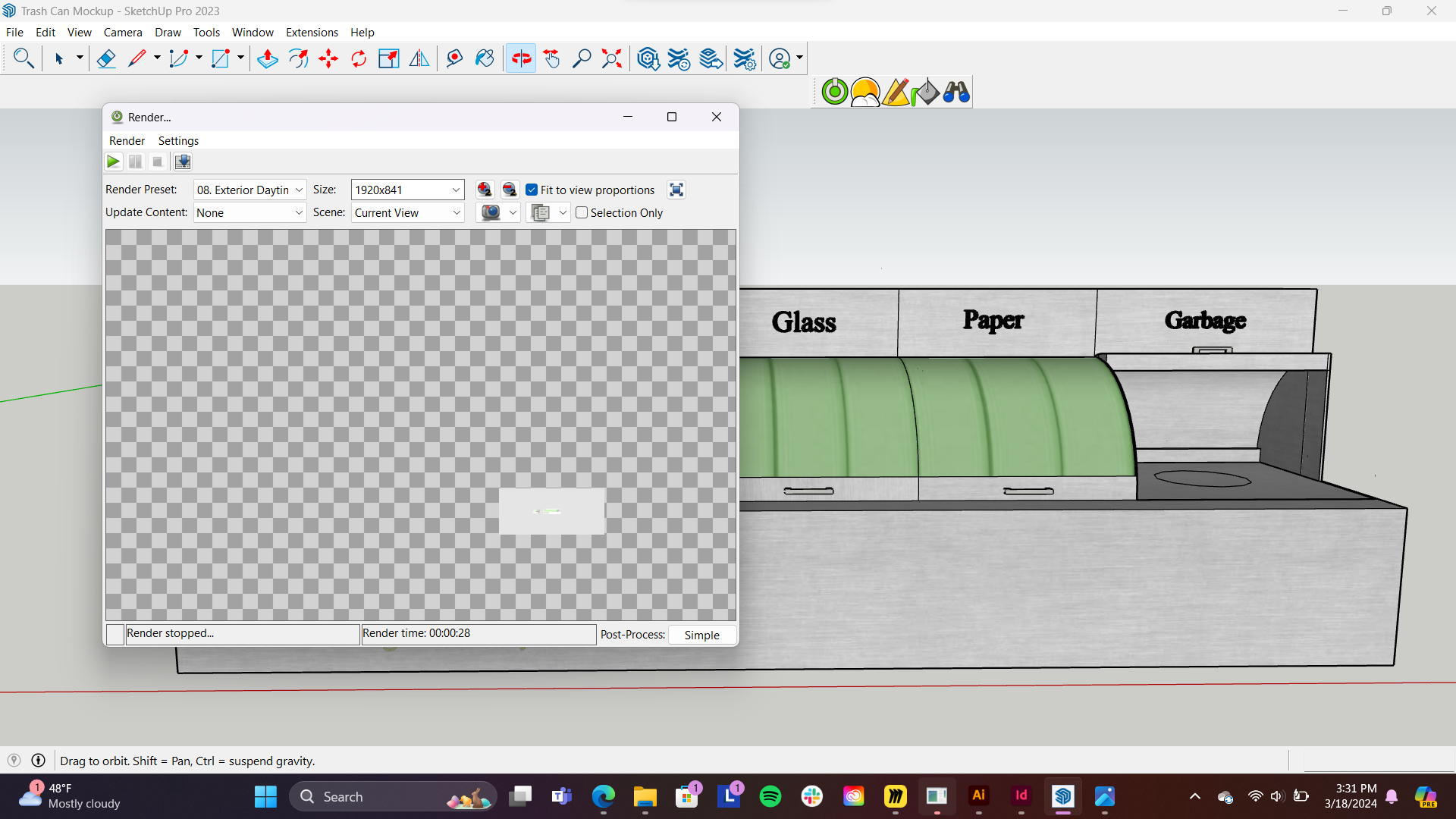1456x819 pixels.
Task: Click the Stop Render button
Action: [x=157, y=161]
